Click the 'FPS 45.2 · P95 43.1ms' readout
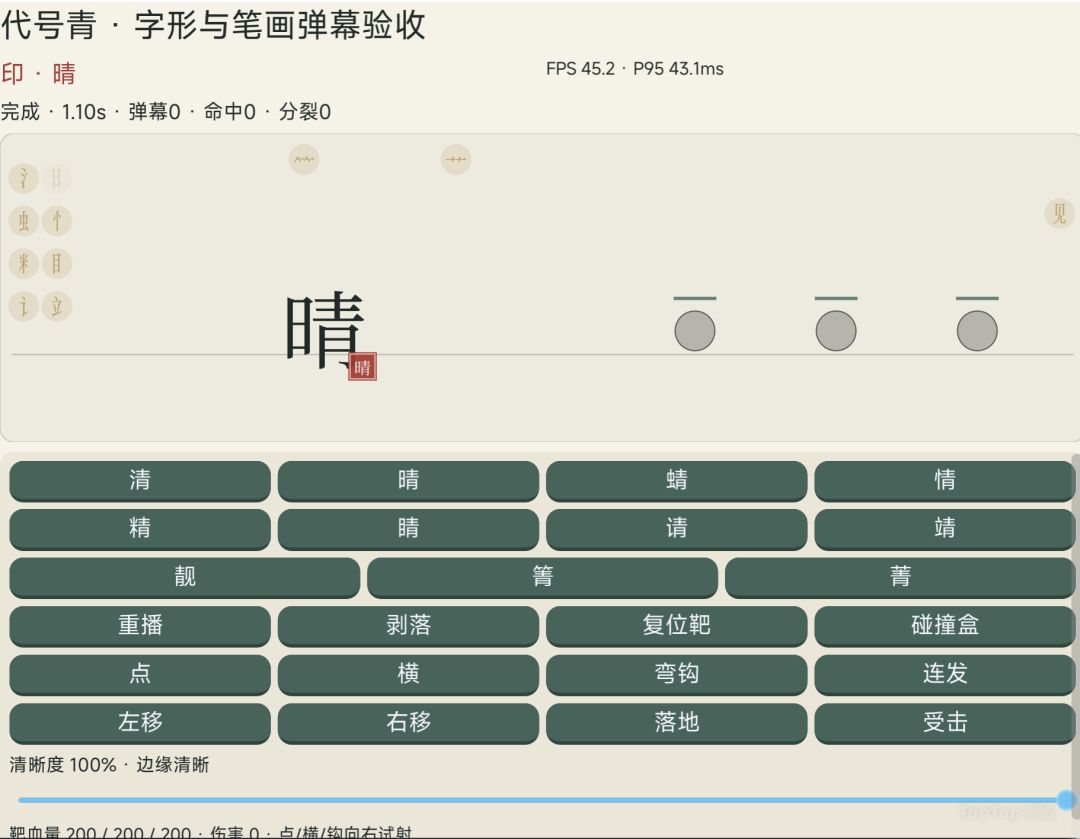Screen dimensions: 1080x839 point(635,69)
